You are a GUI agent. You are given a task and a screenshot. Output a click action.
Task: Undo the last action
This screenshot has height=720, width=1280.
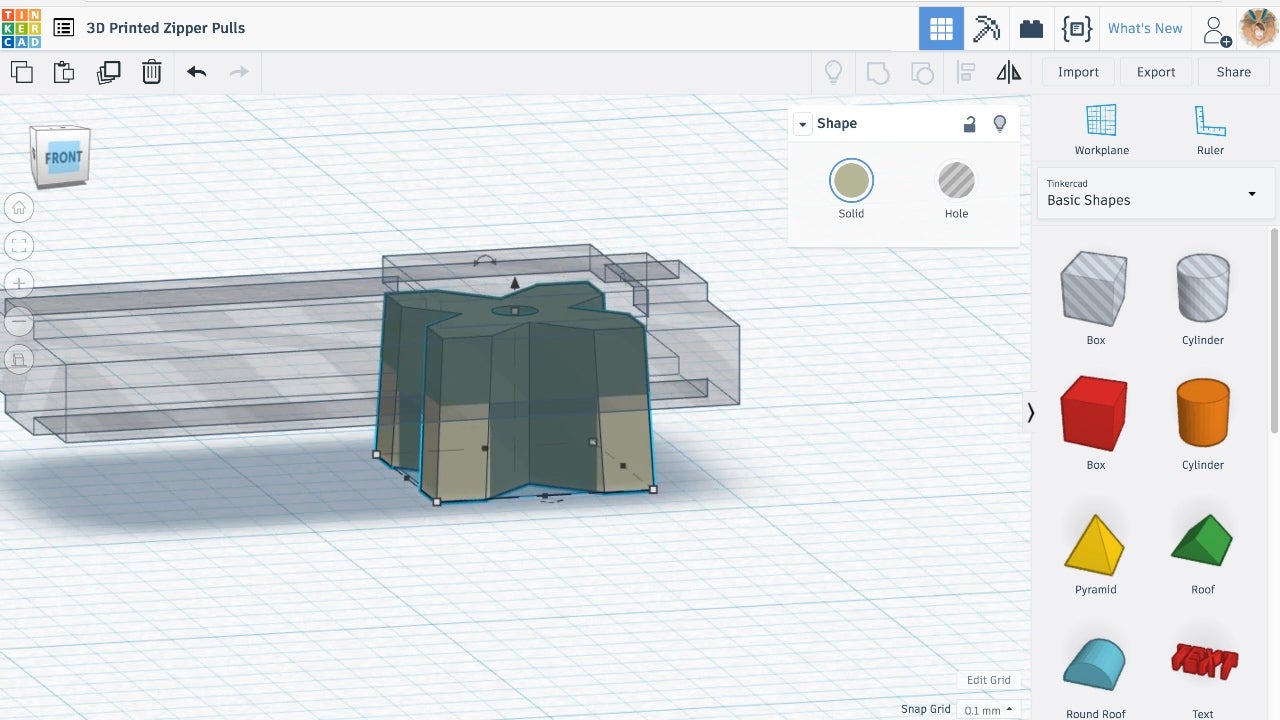197,72
